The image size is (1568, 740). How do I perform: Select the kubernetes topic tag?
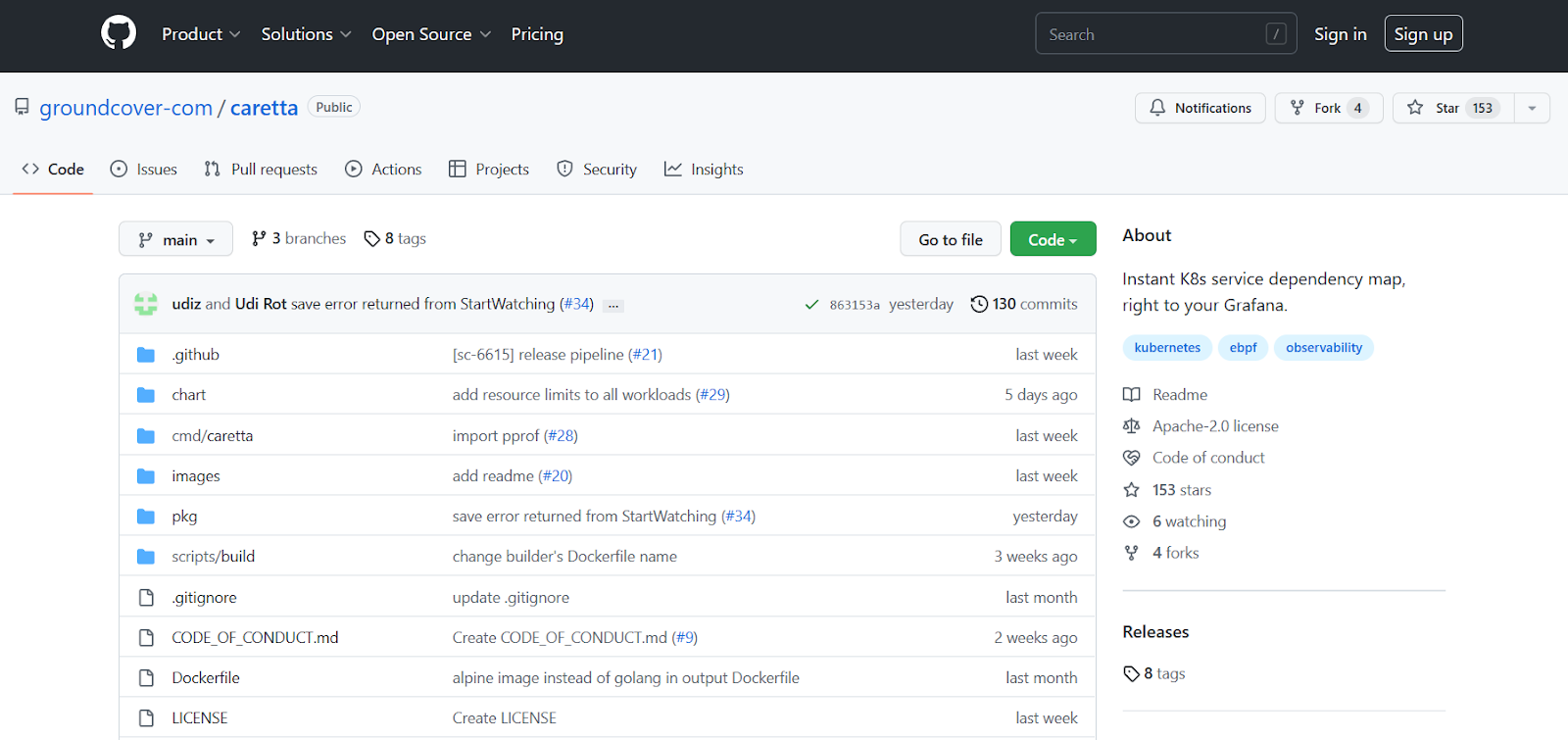pos(1166,348)
